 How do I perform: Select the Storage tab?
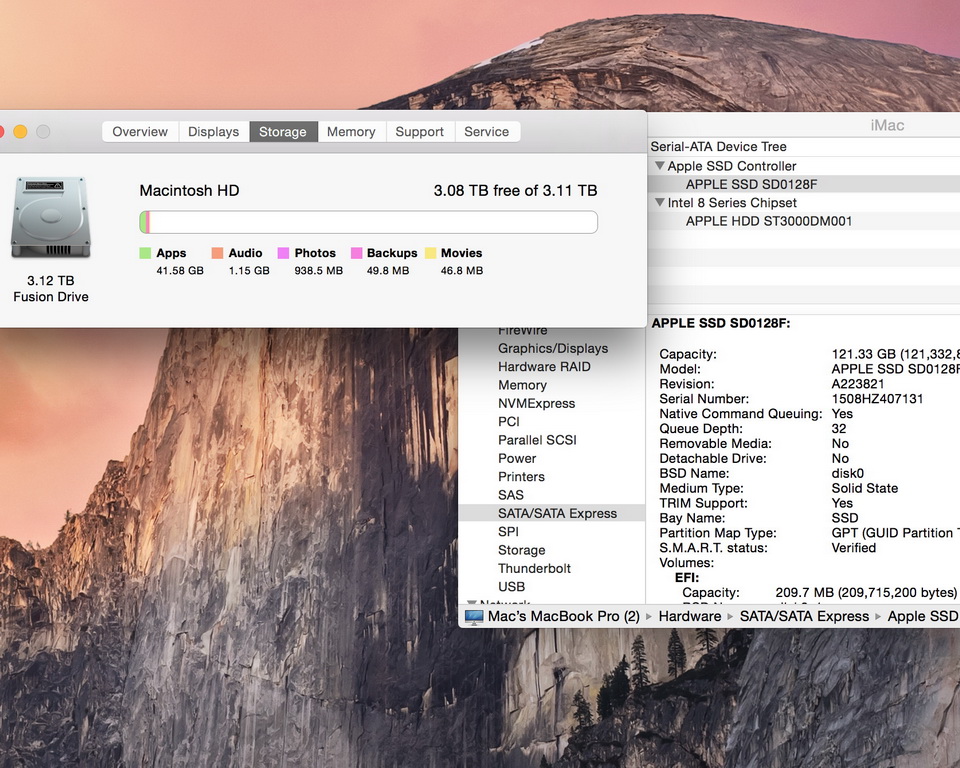(283, 132)
